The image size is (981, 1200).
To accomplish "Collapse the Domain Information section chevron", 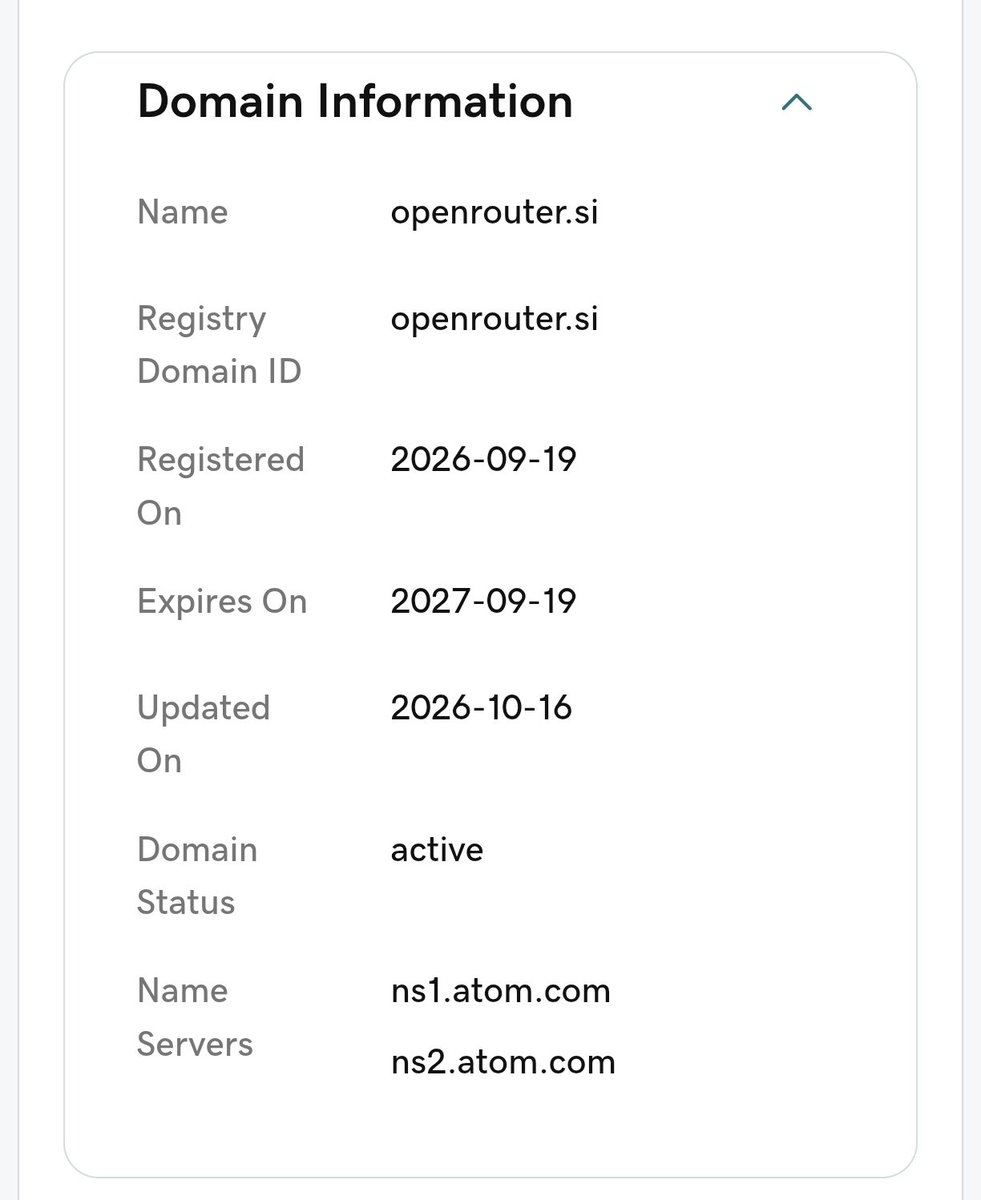I will tap(797, 102).
